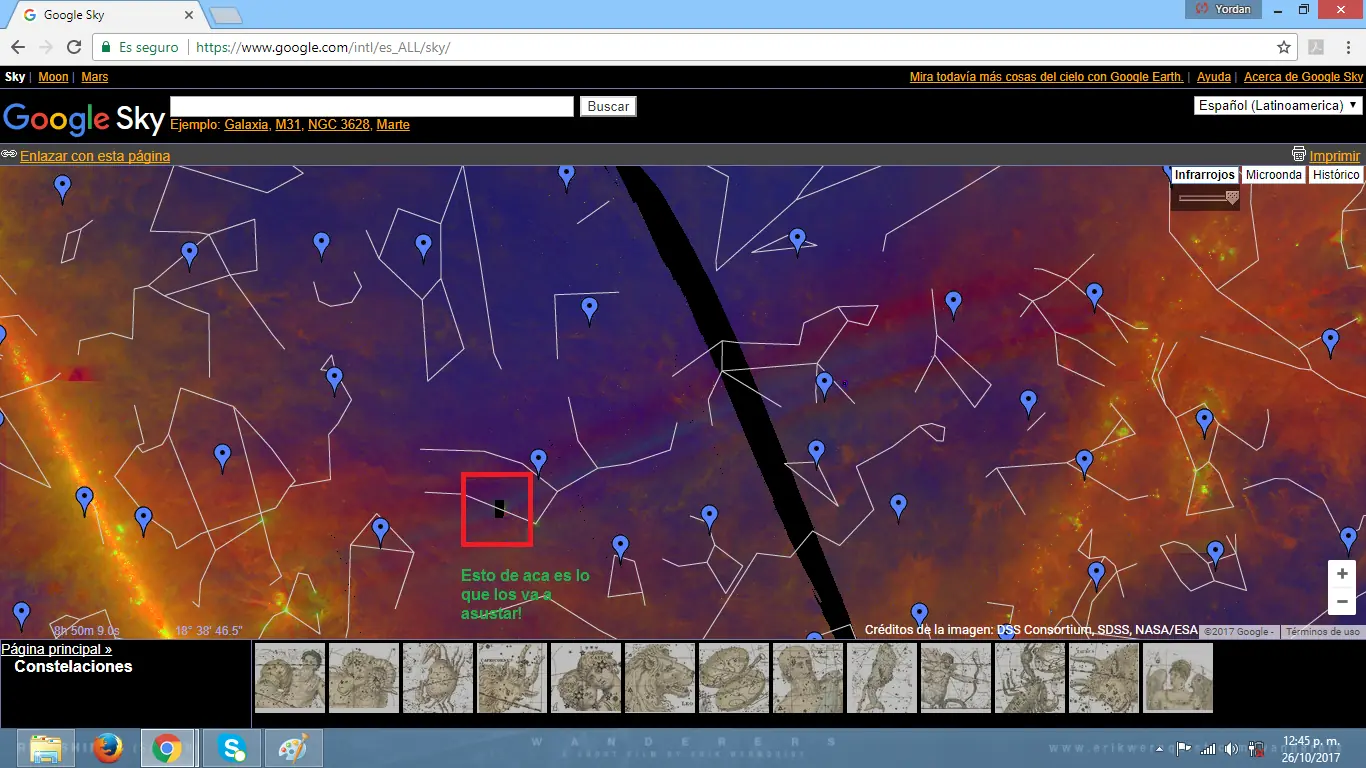Viewport: 1366px width, 768px height.
Task: Click the chain link icon
Action: (9, 155)
